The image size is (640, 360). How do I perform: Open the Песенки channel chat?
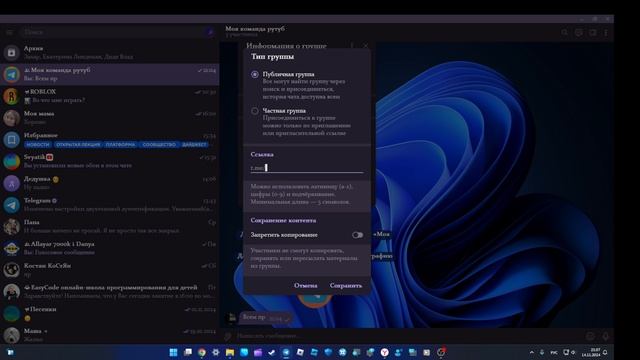pos(109,313)
